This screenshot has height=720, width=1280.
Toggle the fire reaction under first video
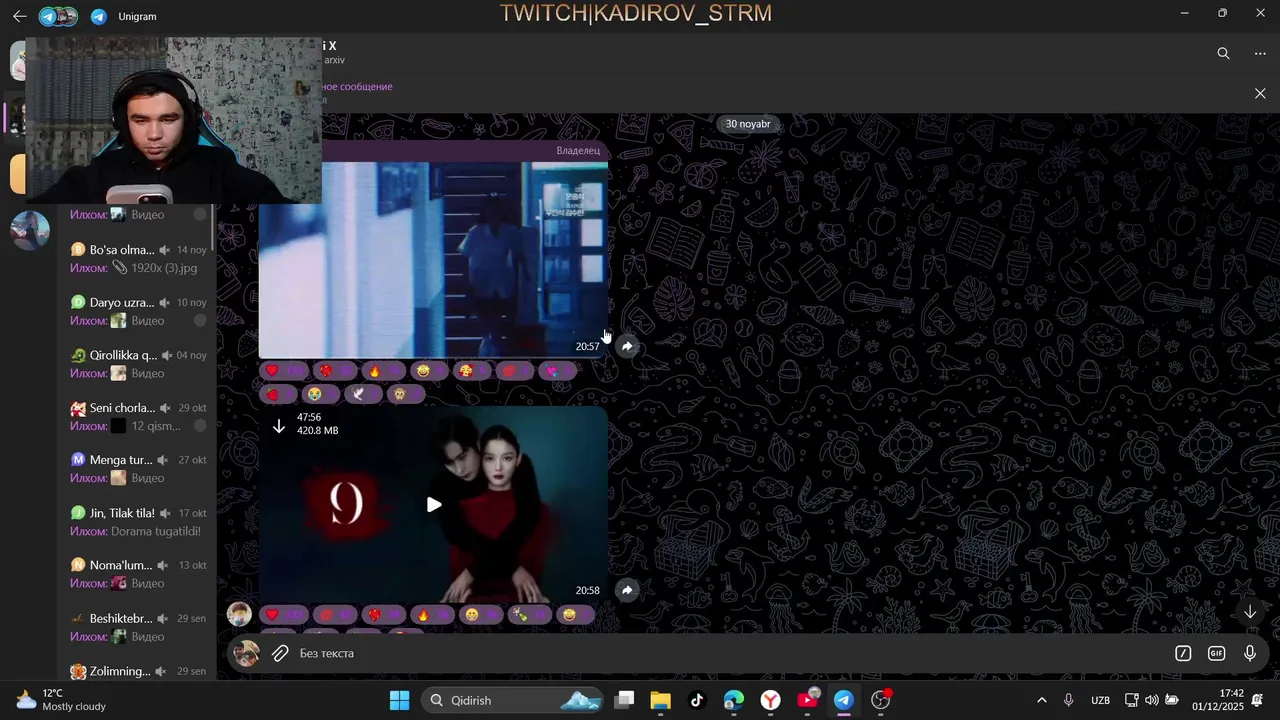coord(386,371)
